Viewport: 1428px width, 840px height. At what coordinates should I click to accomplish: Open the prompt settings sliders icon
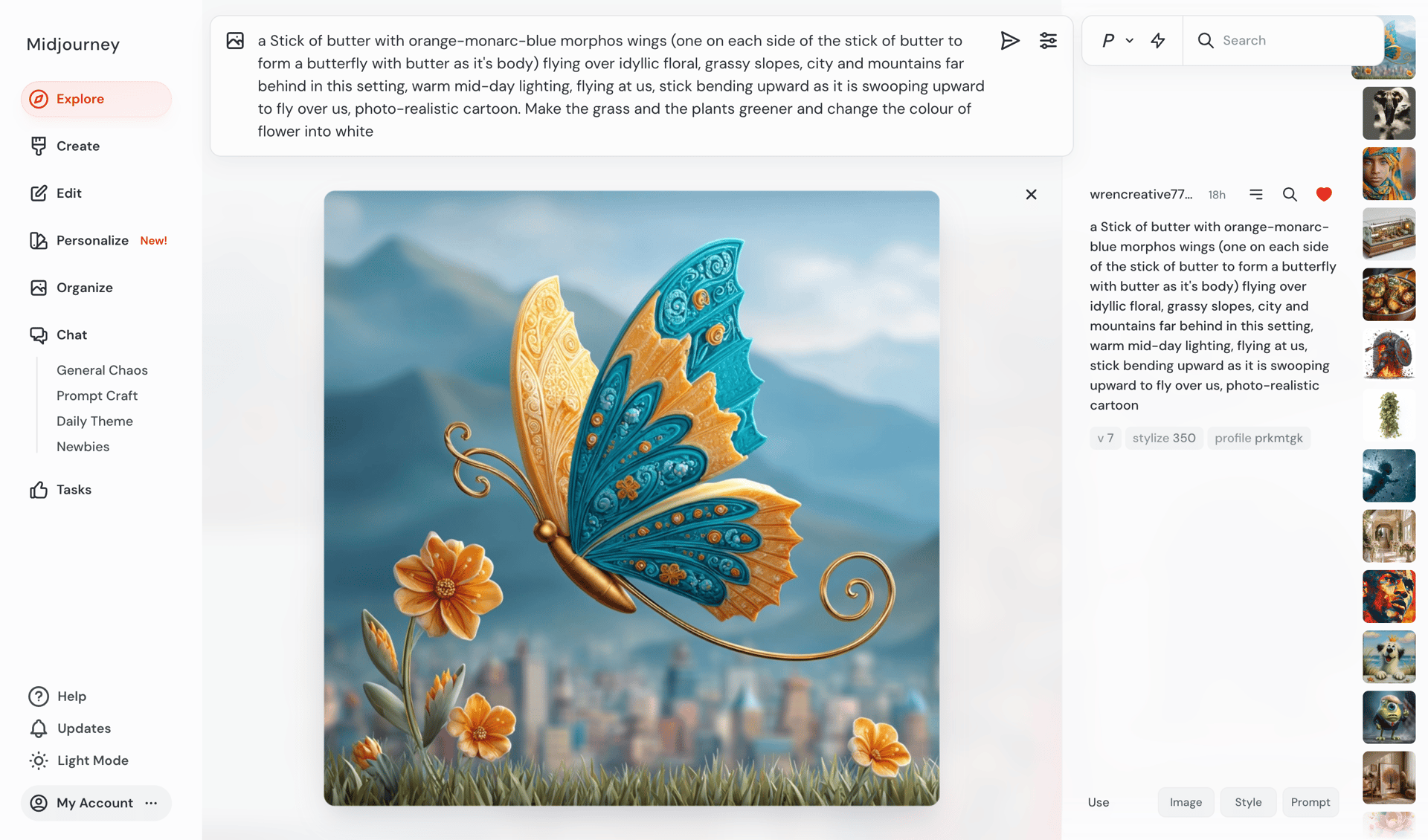pyautogui.click(x=1048, y=40)
